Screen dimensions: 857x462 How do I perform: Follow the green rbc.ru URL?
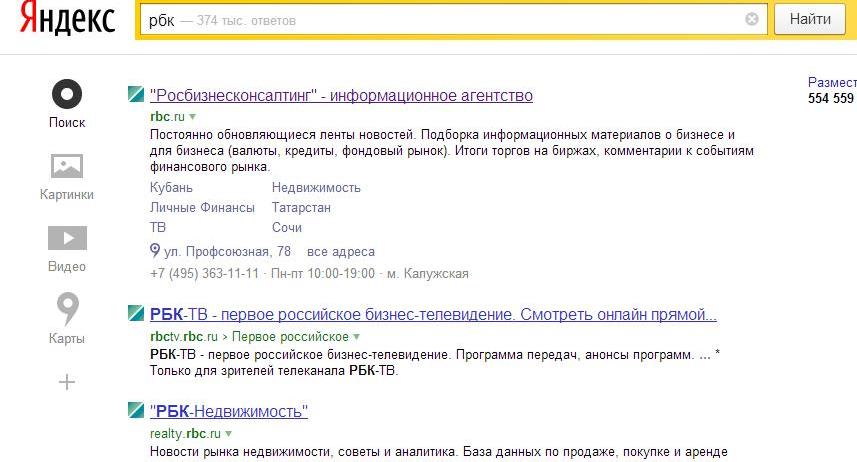167,116
